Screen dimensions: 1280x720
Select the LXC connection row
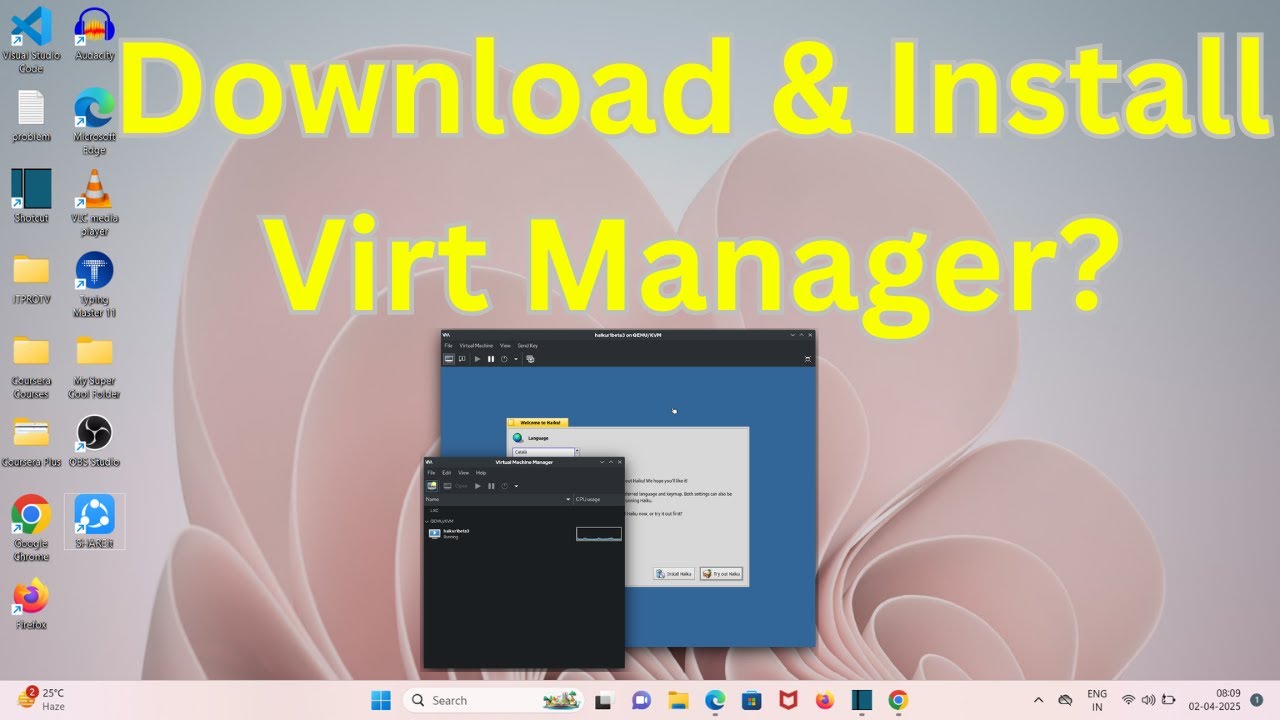pyautogui.click(x=524, y=510)
